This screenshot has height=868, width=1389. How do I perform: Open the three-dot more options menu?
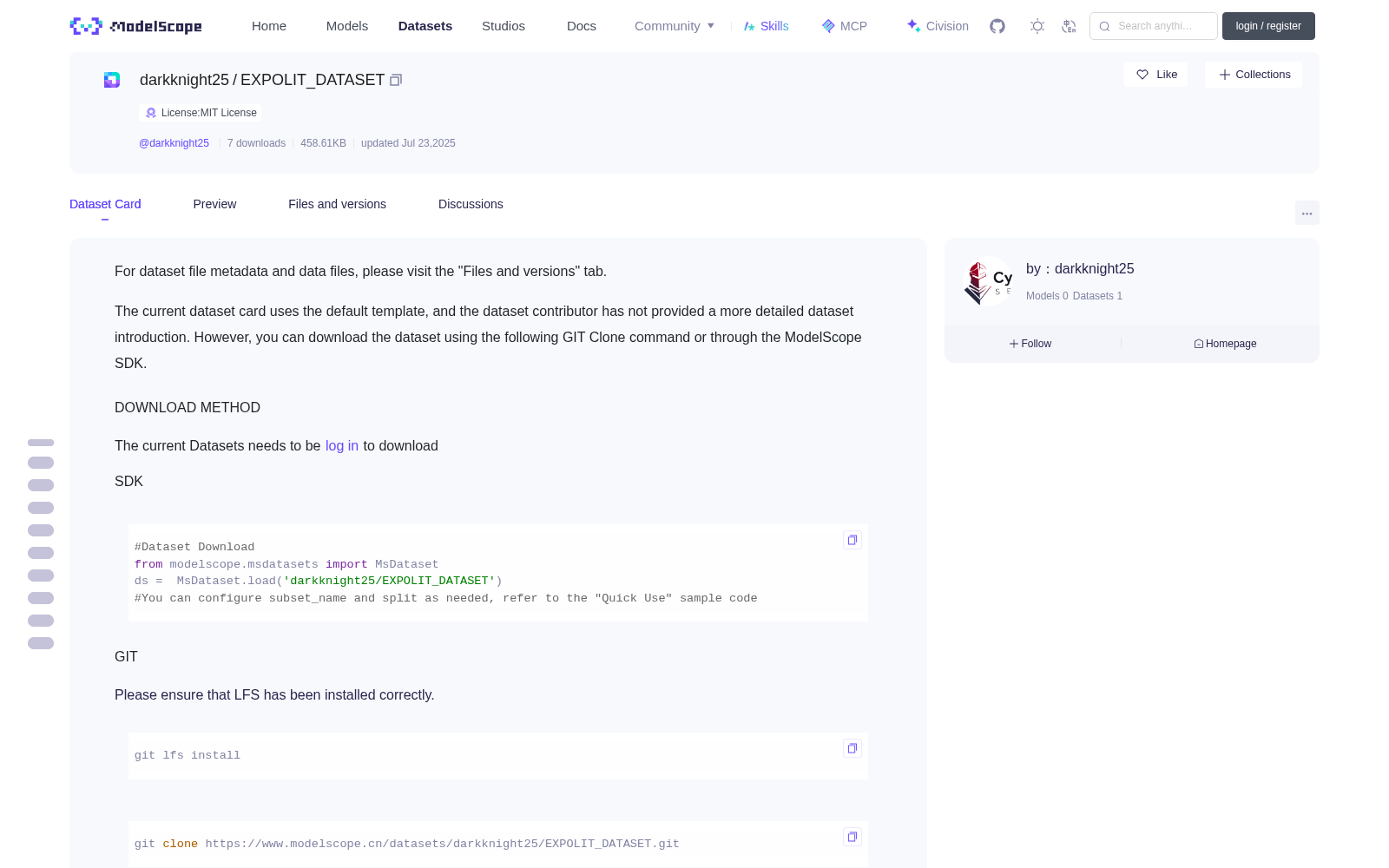[1307, 213]
